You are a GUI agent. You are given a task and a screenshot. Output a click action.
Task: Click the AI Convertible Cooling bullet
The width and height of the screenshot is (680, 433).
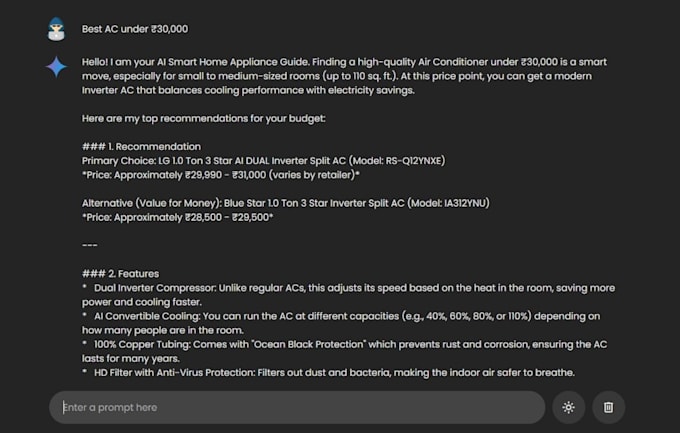pyautogui.click(x=341, y=323)
